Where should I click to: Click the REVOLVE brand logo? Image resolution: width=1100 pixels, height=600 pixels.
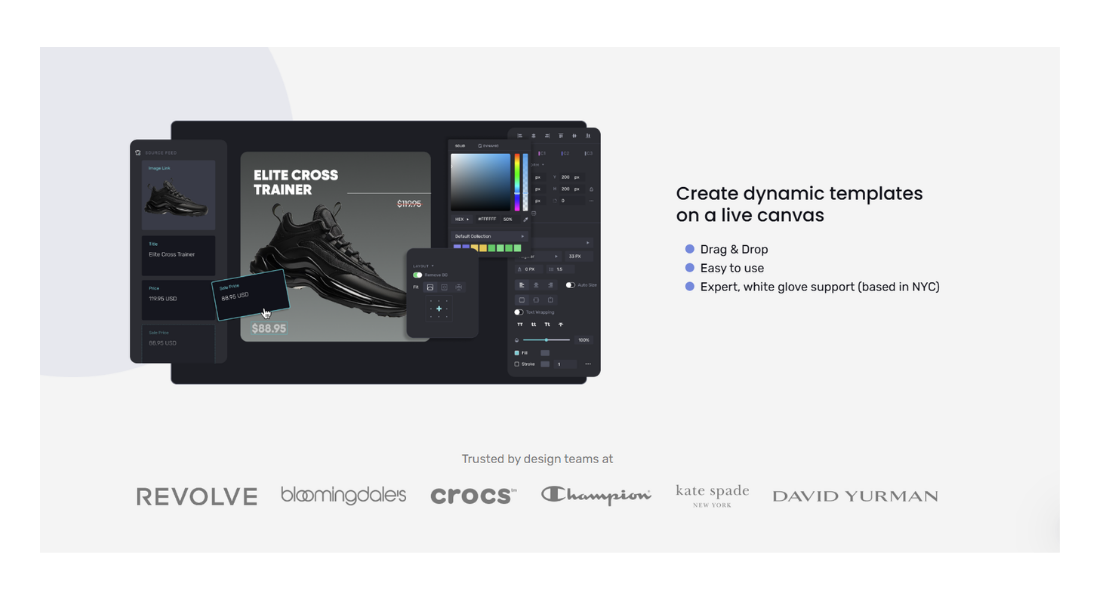point(197,496)
